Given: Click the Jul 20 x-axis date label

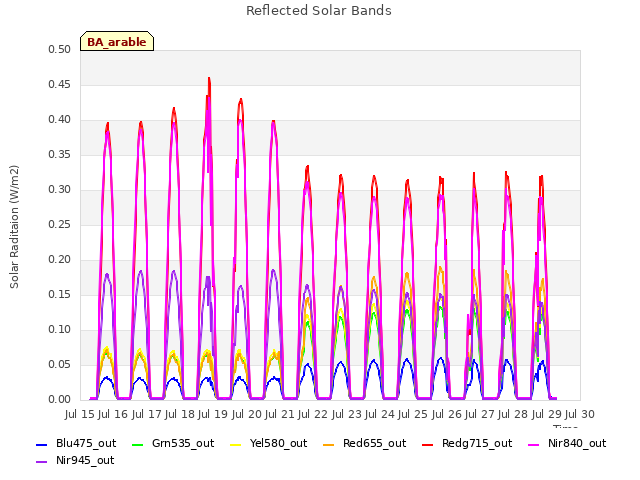Looking at the screenshot, I should (x=247, y=414).
